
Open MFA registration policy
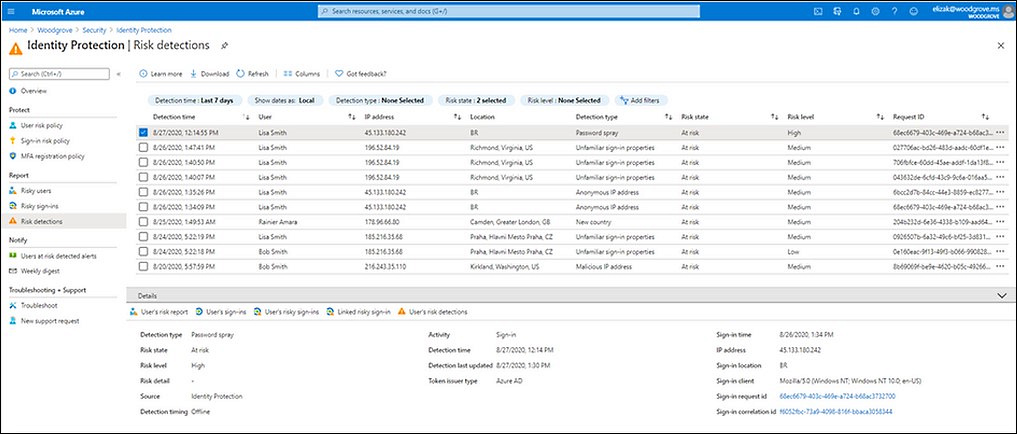pyautogui.click(x=52, y=156)
